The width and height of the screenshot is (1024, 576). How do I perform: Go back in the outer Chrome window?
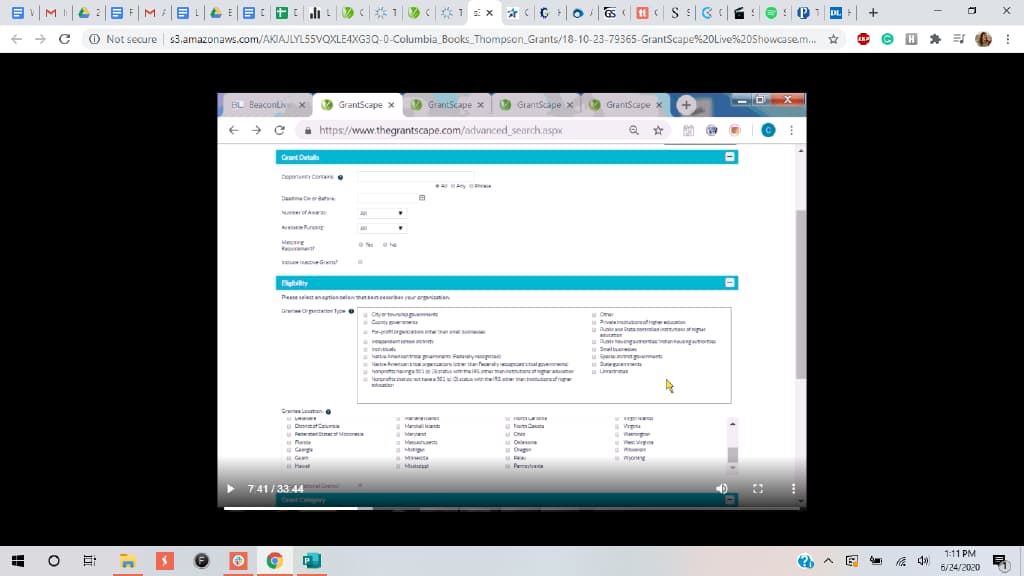tap(17, 39)
